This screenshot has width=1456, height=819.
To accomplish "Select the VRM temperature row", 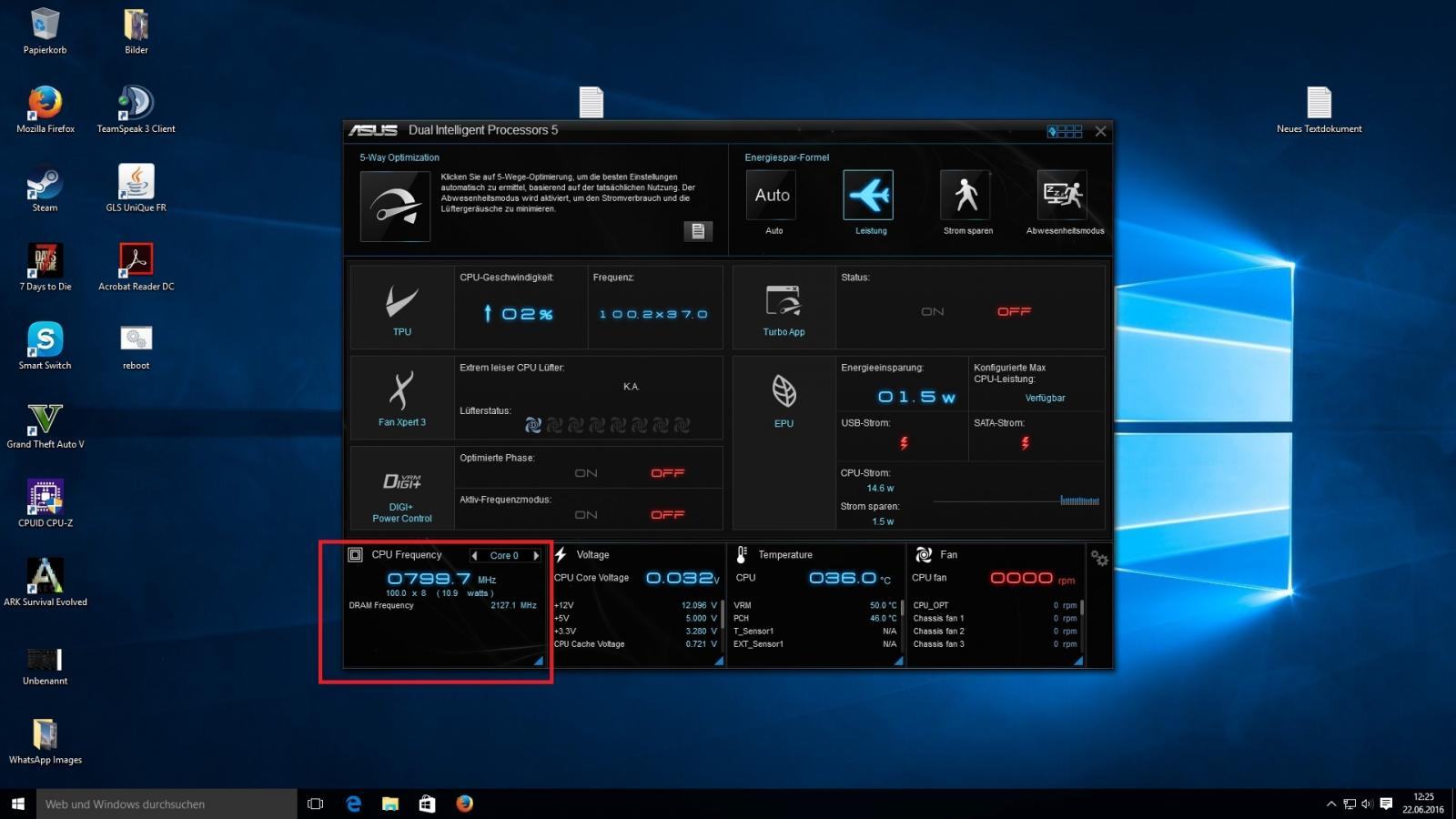I will click(x=815, y=605).
